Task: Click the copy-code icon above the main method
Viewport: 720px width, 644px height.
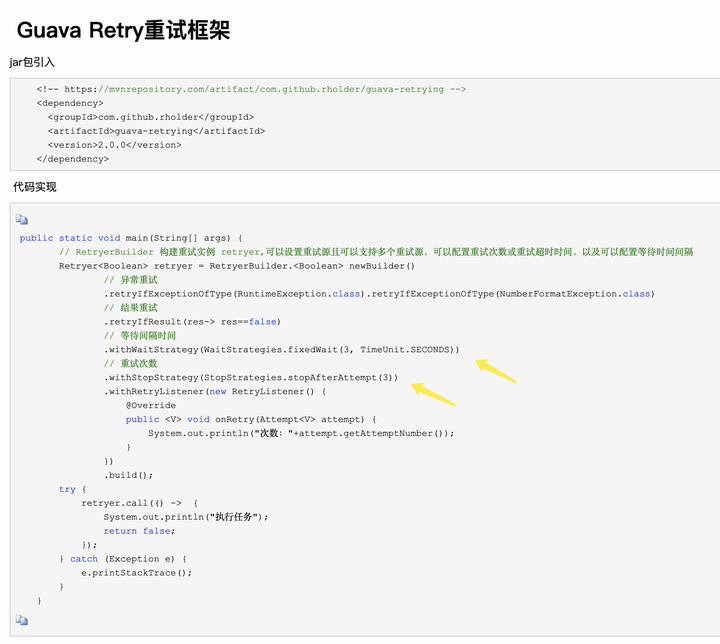Action: coord(22,220)
